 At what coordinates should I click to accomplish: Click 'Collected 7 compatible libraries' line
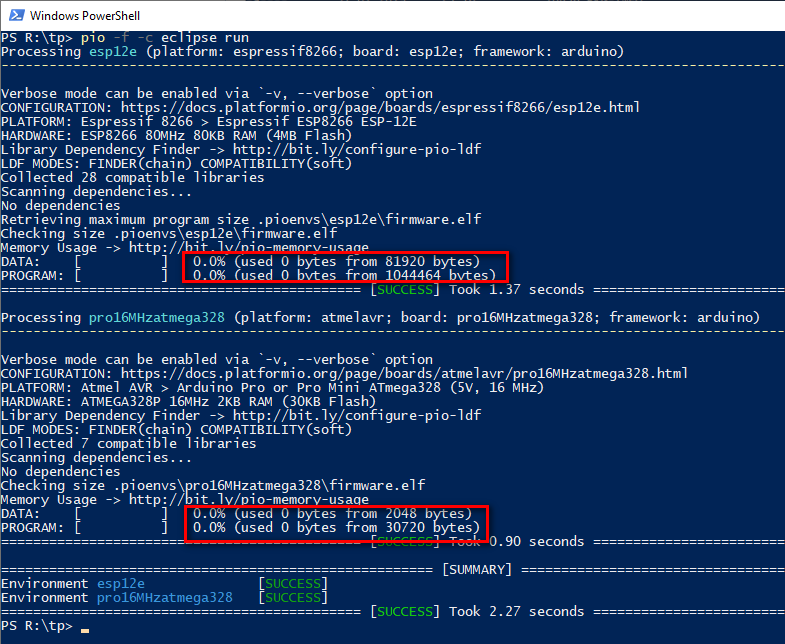click(x=128, y=444)
